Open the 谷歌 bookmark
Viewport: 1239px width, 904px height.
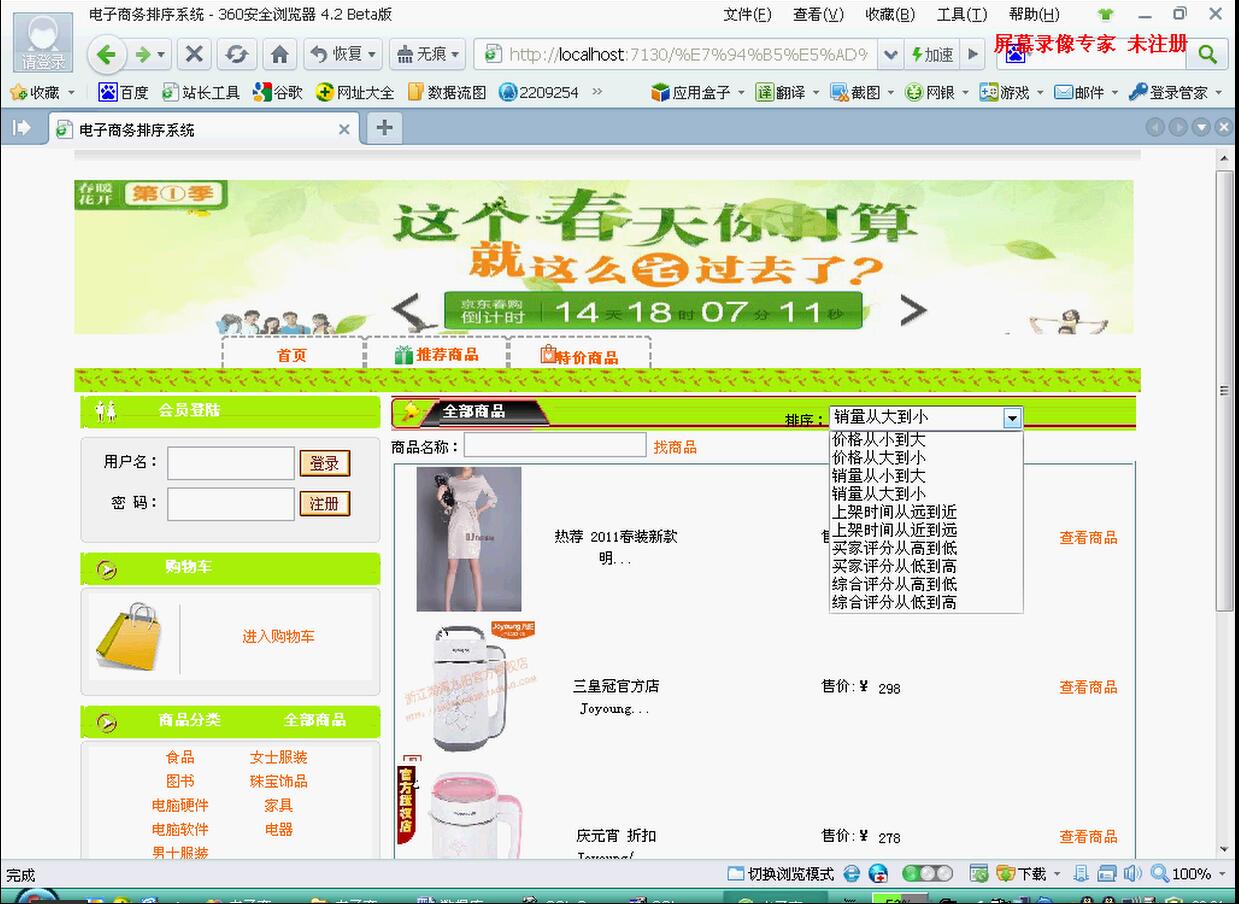278,92
